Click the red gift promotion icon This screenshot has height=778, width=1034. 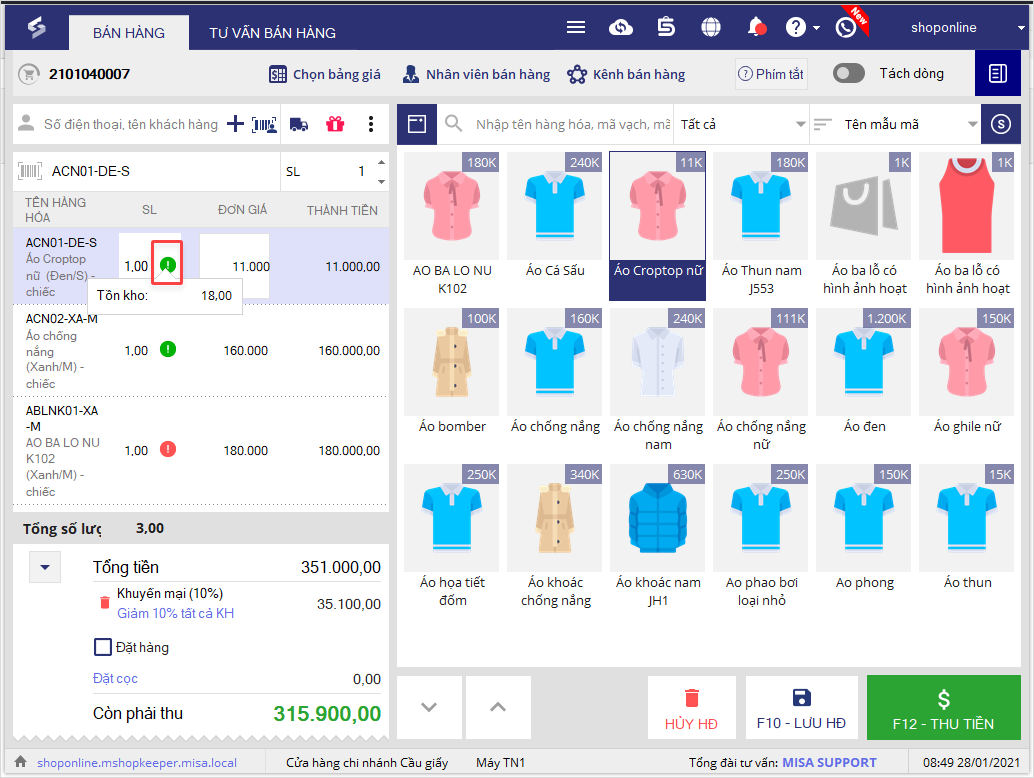coord(335,124)
